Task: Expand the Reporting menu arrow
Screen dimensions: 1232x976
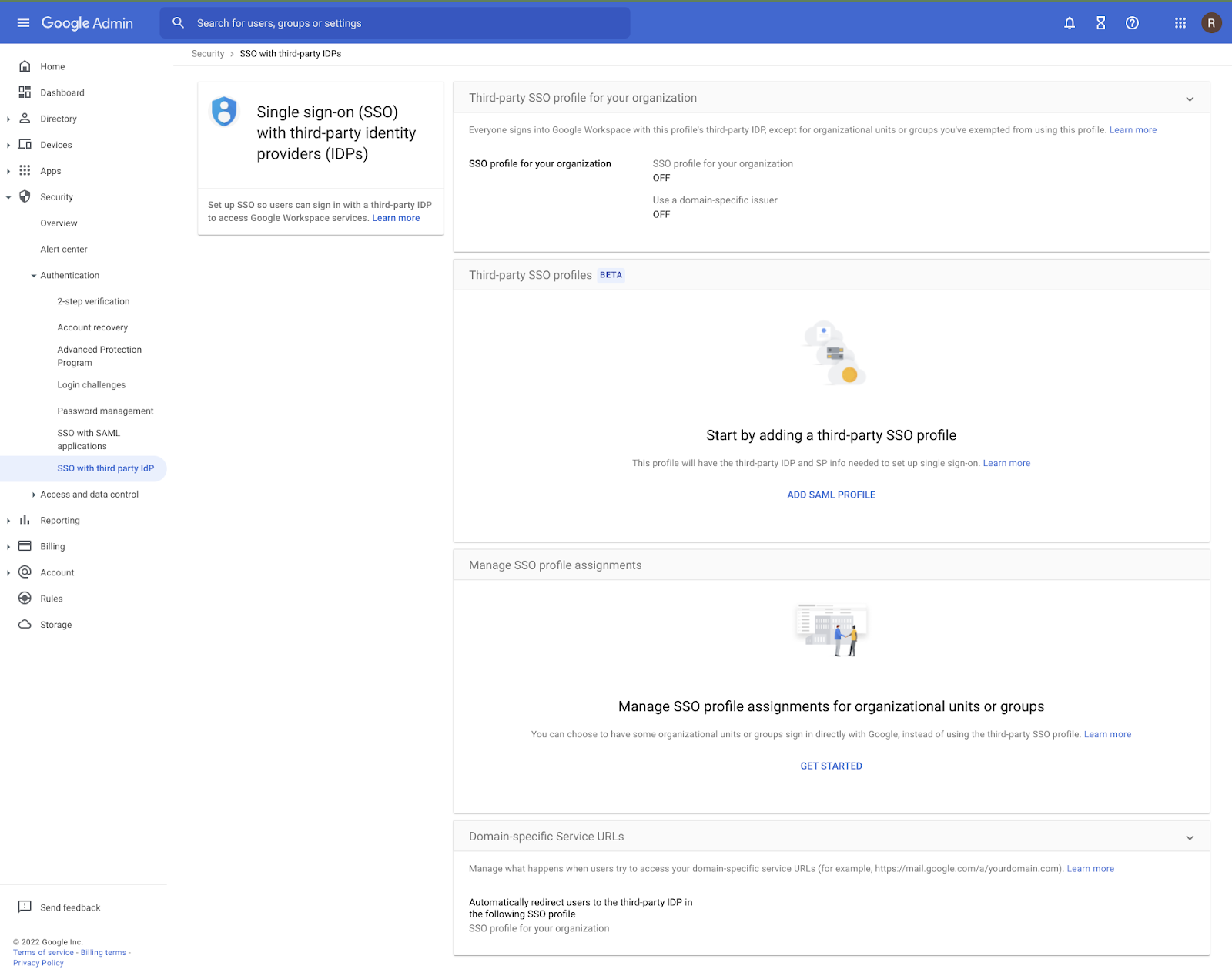Action: [8, 521]
